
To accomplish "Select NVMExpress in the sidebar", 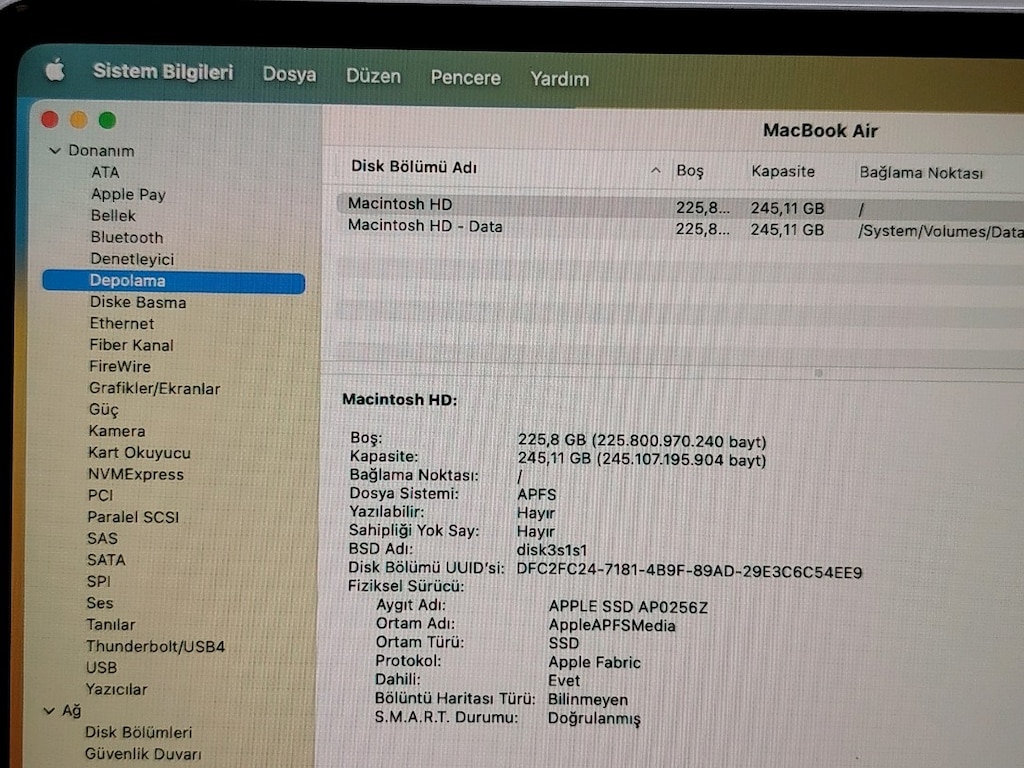I will tap(136, 474).
